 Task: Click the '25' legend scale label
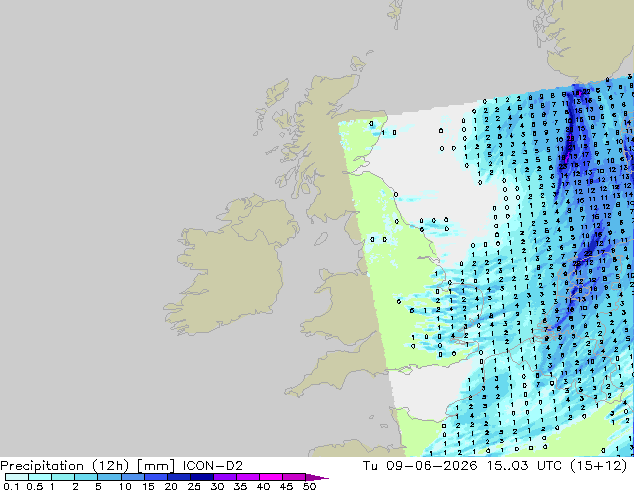coord(194,486)
